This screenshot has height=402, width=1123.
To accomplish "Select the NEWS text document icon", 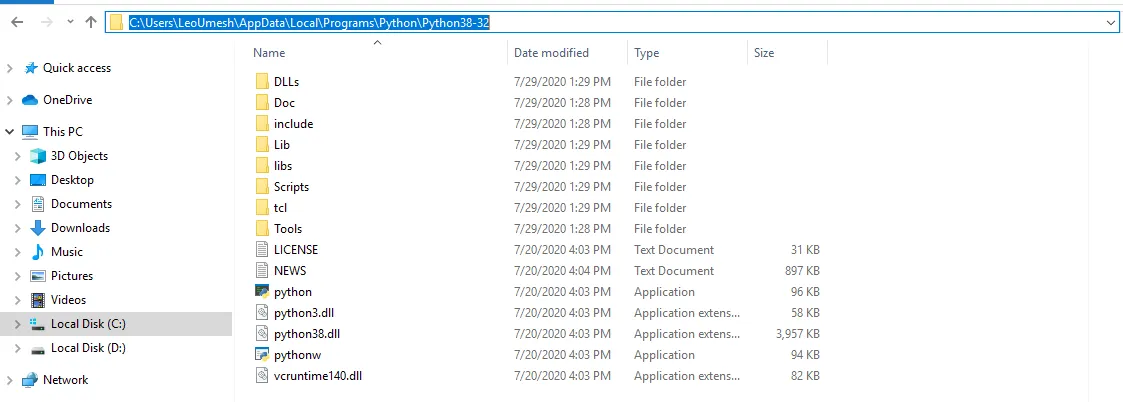I will tap(261, 271).
